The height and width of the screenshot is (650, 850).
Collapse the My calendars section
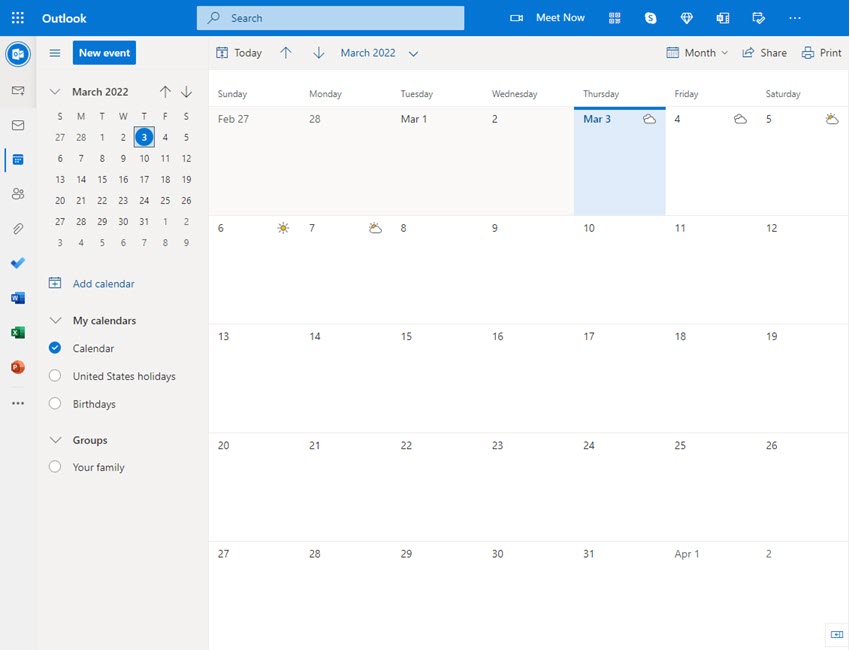click(x=57, y=320)
